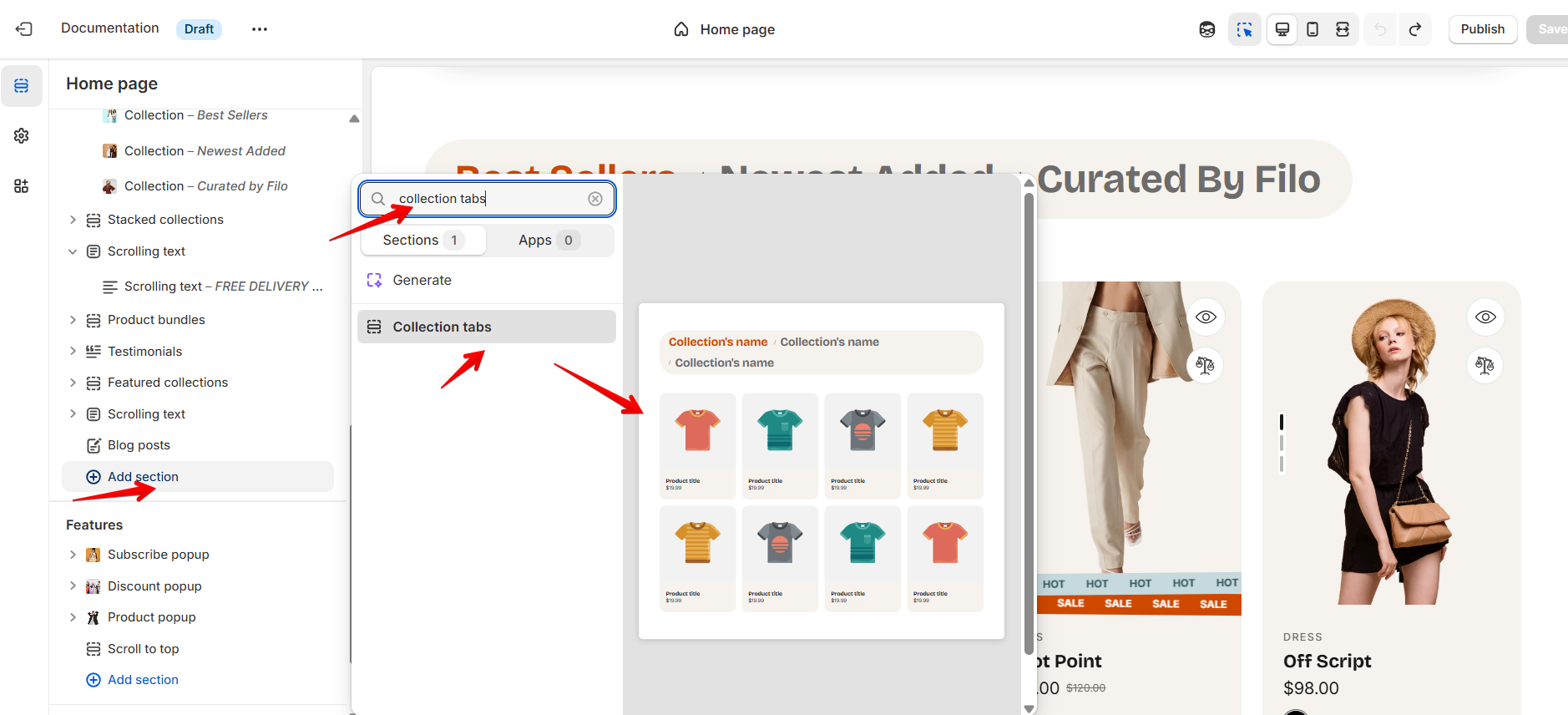Expand the Subscribe popup item

[x=73, y=555]
